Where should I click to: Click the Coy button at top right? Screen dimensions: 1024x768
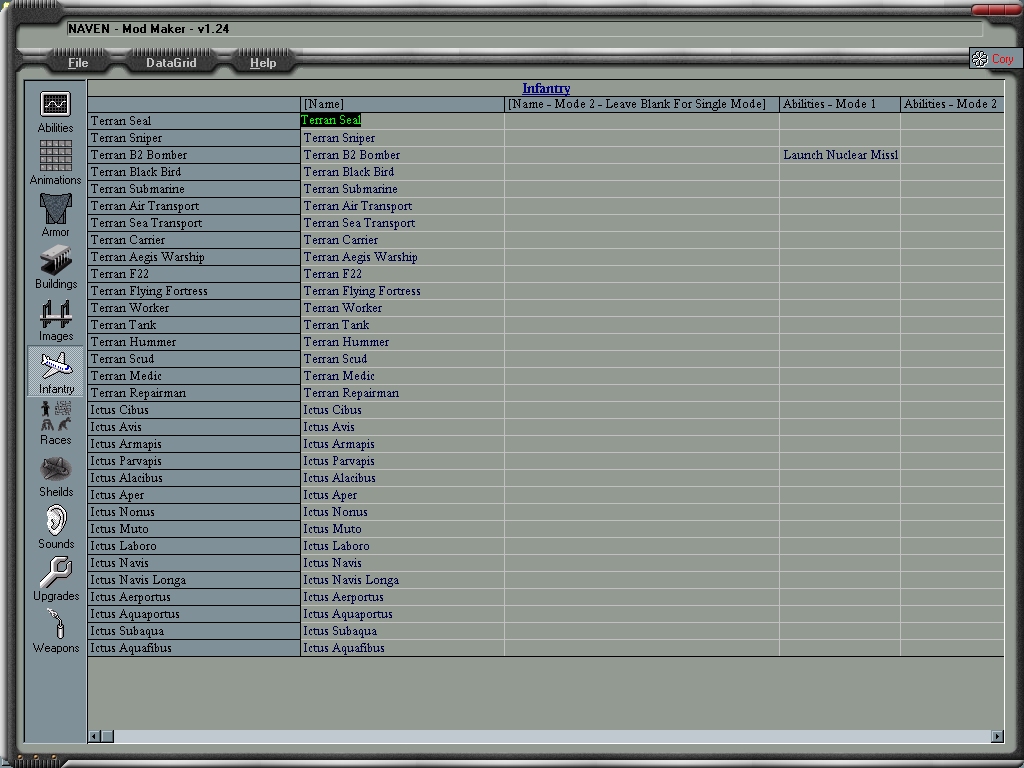coord(994,59)
